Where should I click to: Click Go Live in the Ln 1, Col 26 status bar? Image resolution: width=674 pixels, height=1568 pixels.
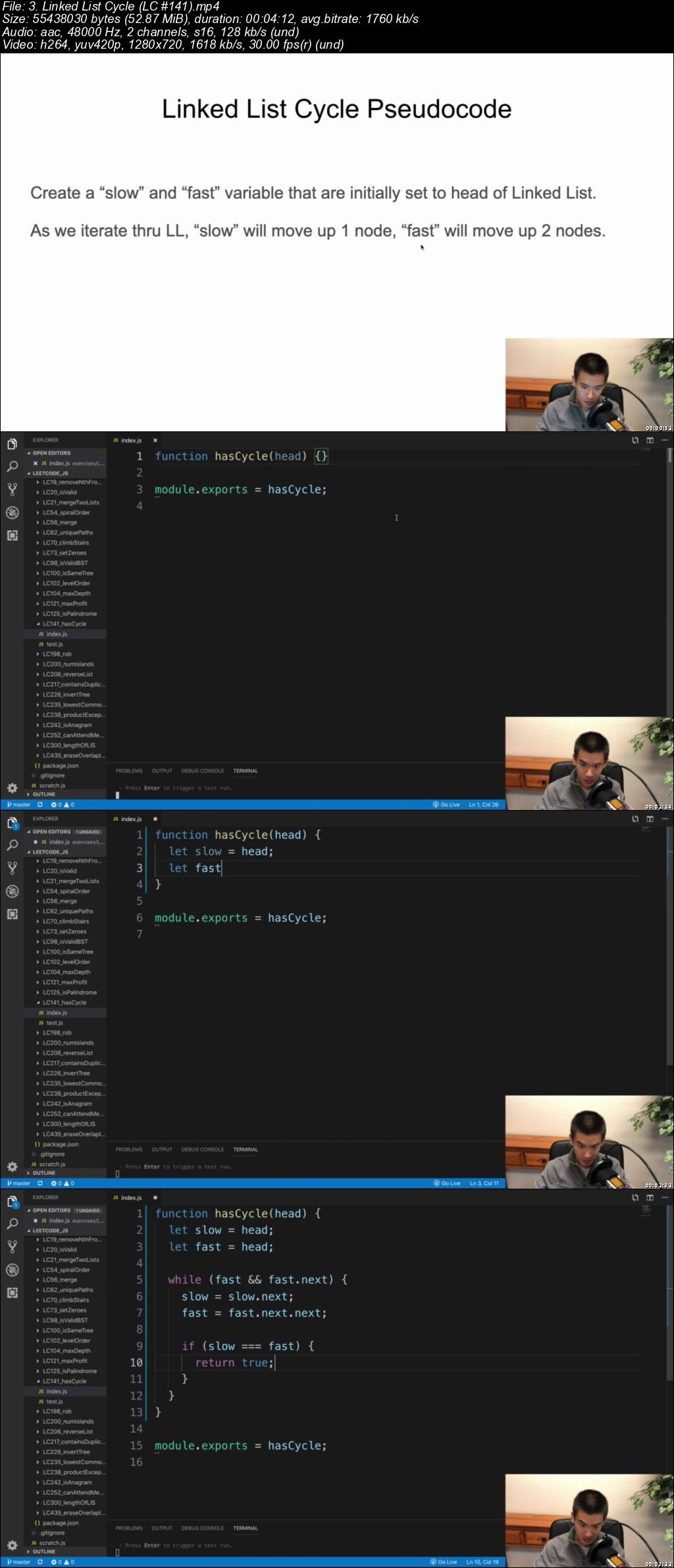(446, 805)
